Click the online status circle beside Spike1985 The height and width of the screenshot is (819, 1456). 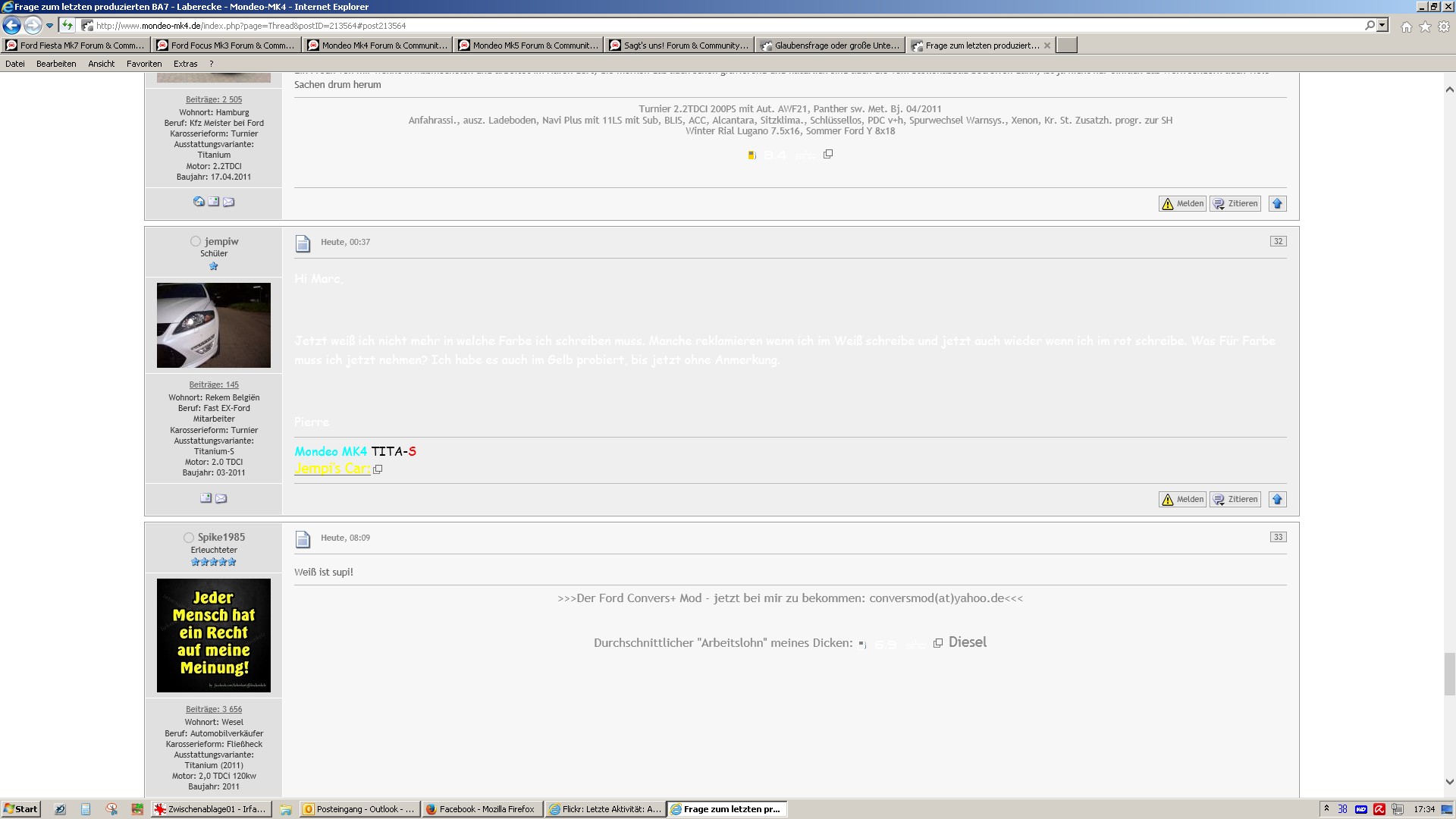(189, 538)
